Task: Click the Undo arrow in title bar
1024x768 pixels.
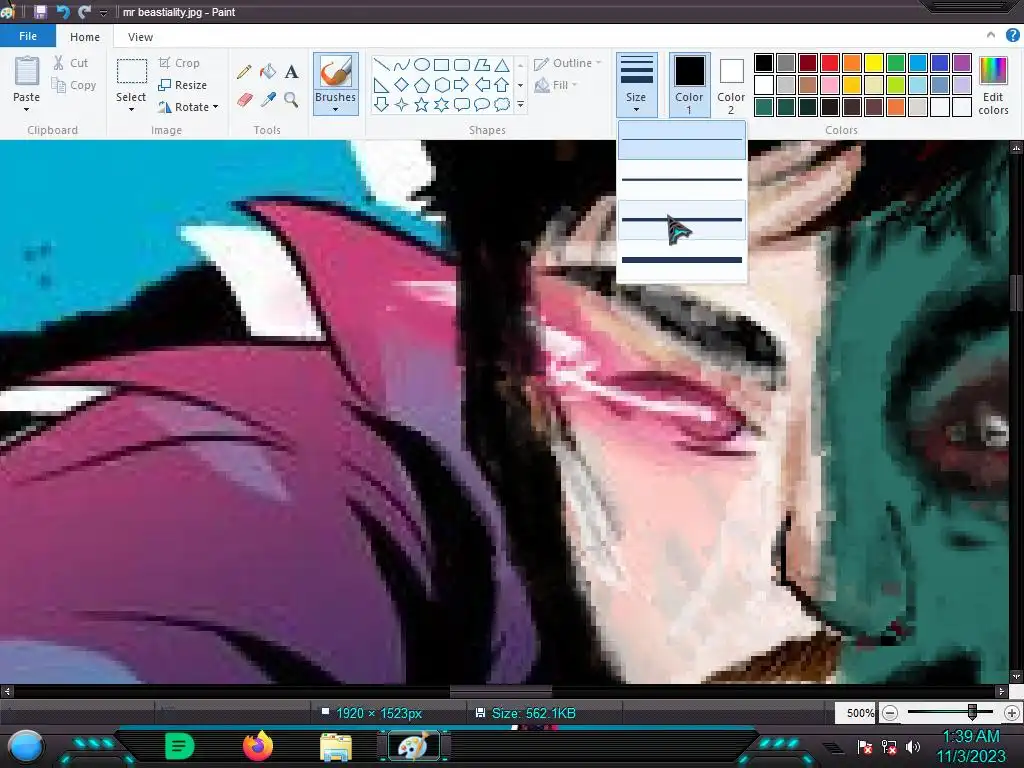Action: pos(63,12)
